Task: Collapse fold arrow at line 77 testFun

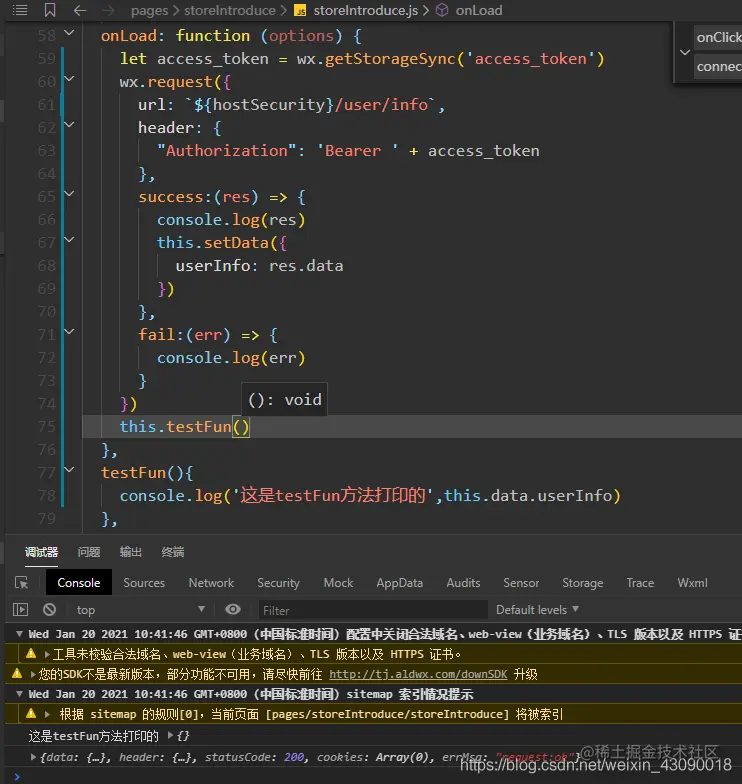Action: tap(70, 470)
